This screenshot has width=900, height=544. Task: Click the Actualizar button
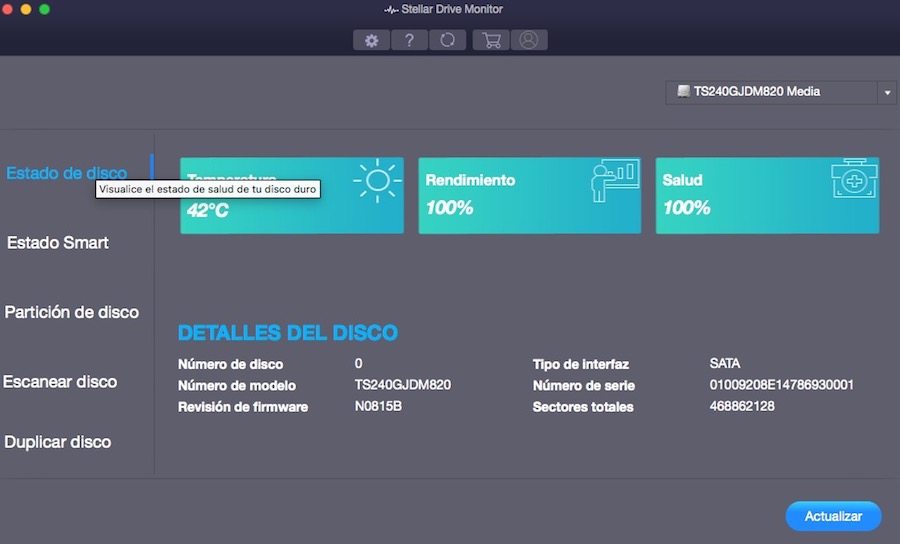[x=833, y=516]
